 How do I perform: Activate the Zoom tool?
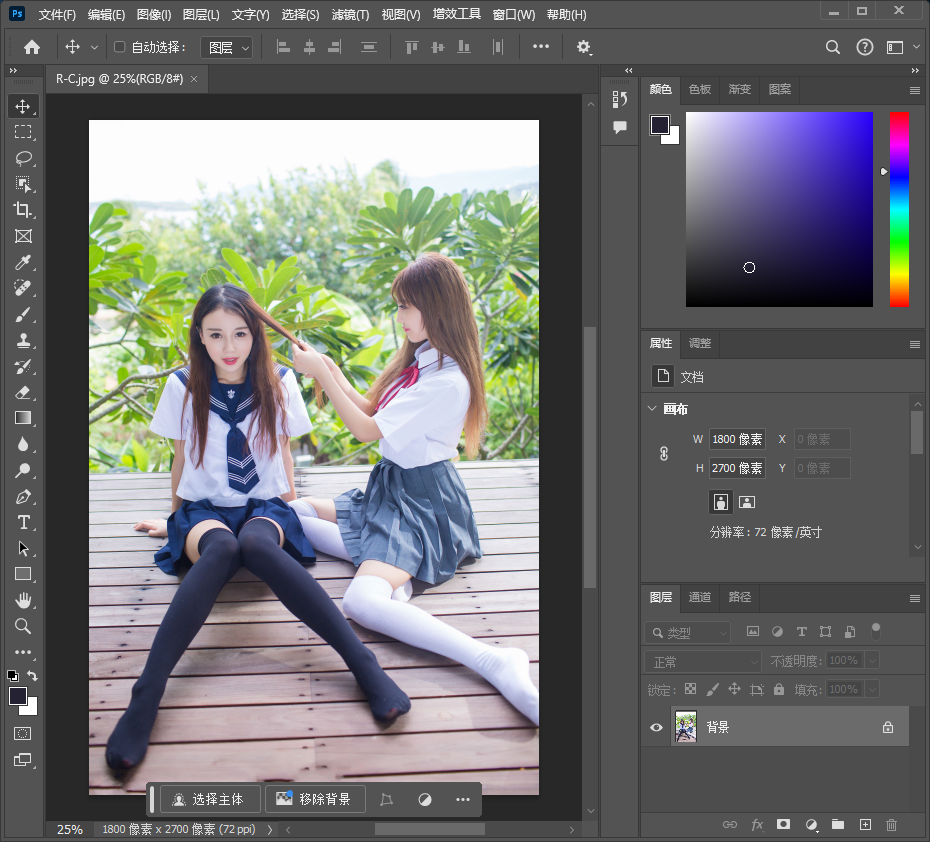[22, 626]
